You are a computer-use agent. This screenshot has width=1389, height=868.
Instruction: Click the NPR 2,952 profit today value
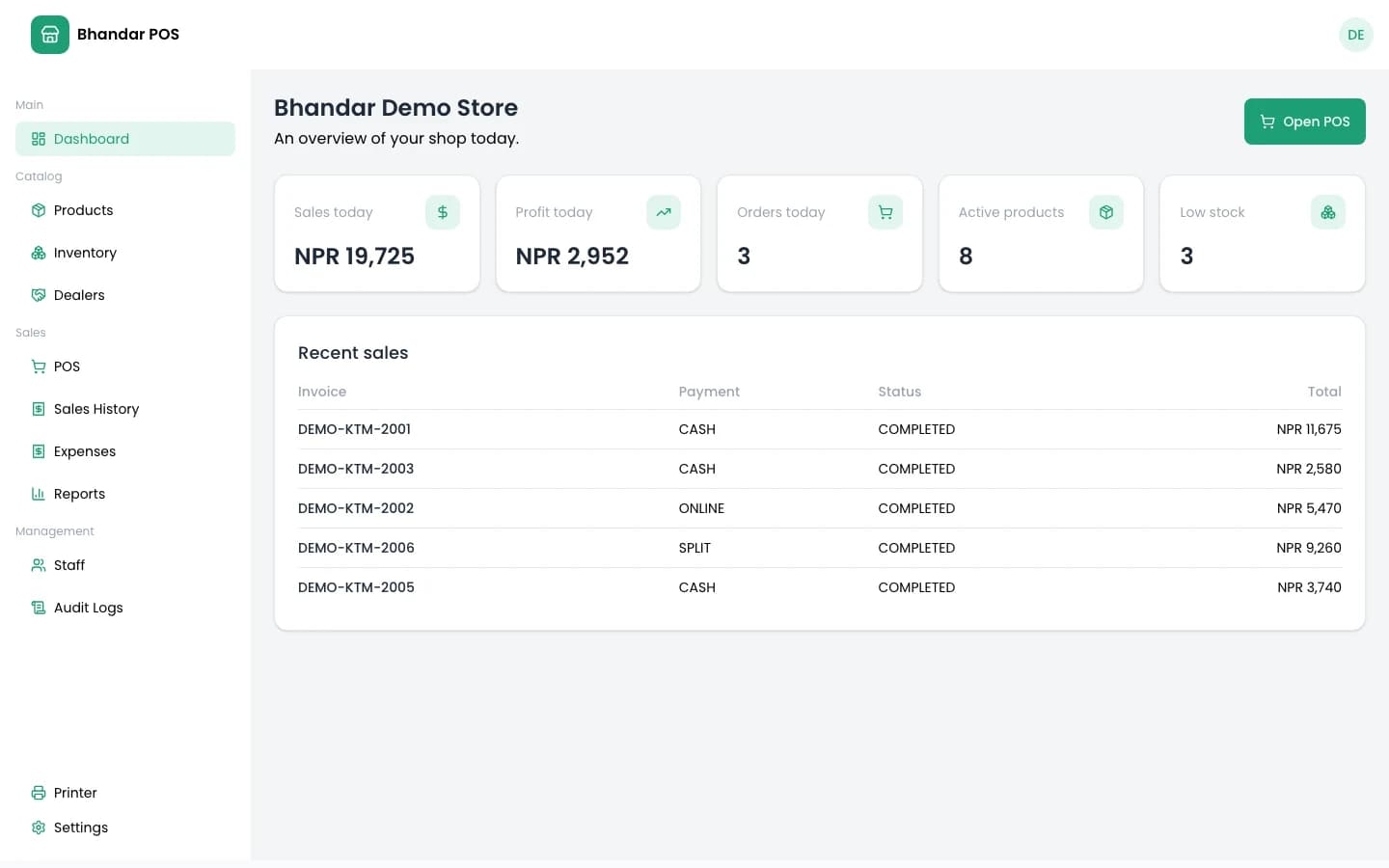tap(572, 257)
